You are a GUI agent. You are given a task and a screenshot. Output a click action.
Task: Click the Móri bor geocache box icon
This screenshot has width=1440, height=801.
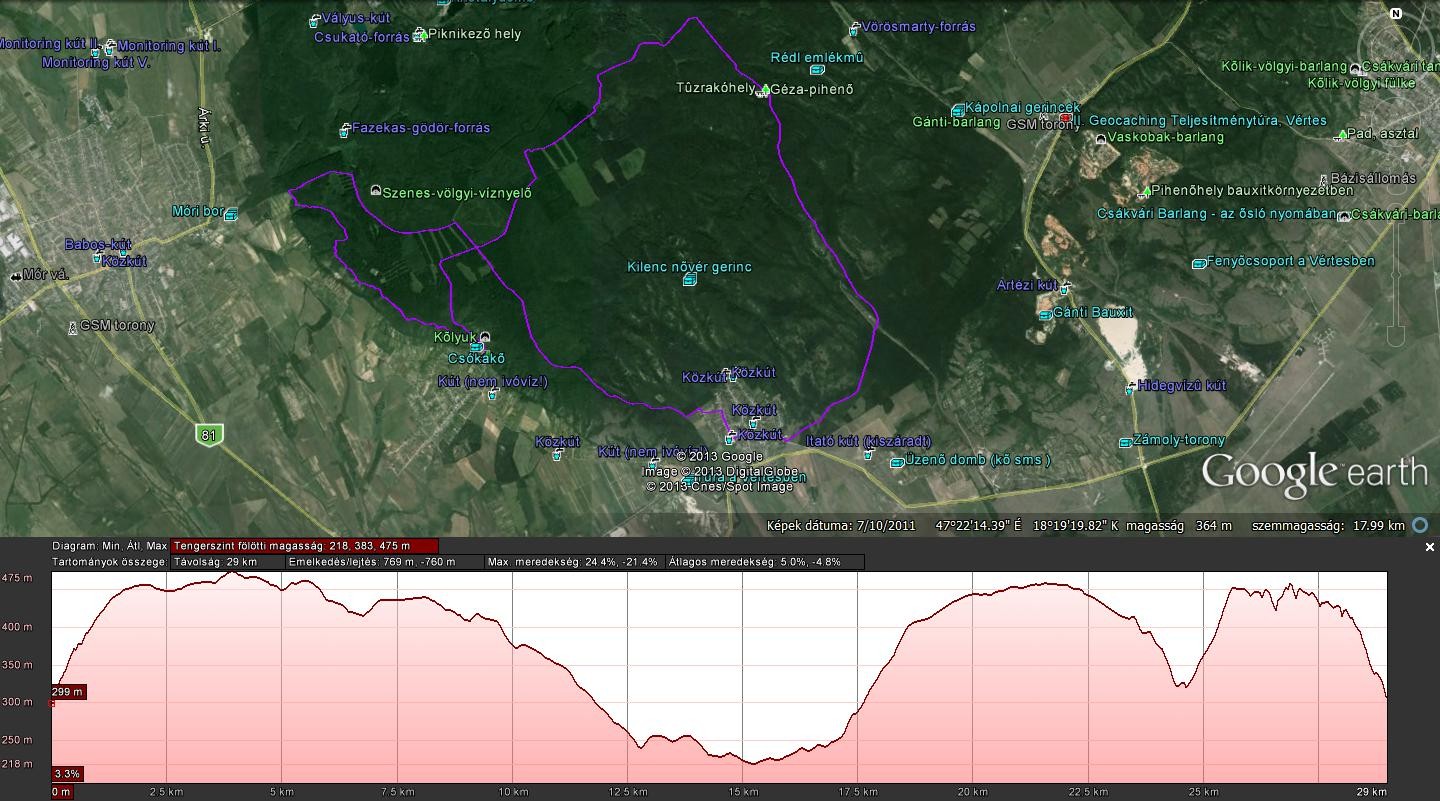click(231, 214)
